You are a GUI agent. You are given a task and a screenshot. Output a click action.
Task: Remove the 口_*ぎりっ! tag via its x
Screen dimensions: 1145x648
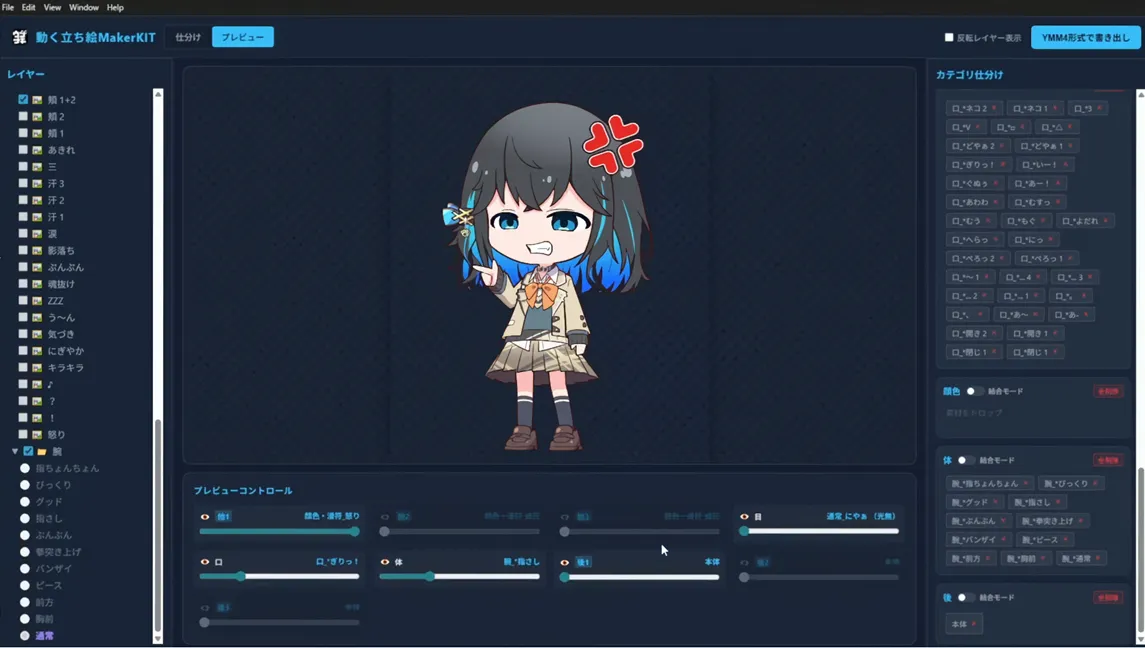(1003, 164)
